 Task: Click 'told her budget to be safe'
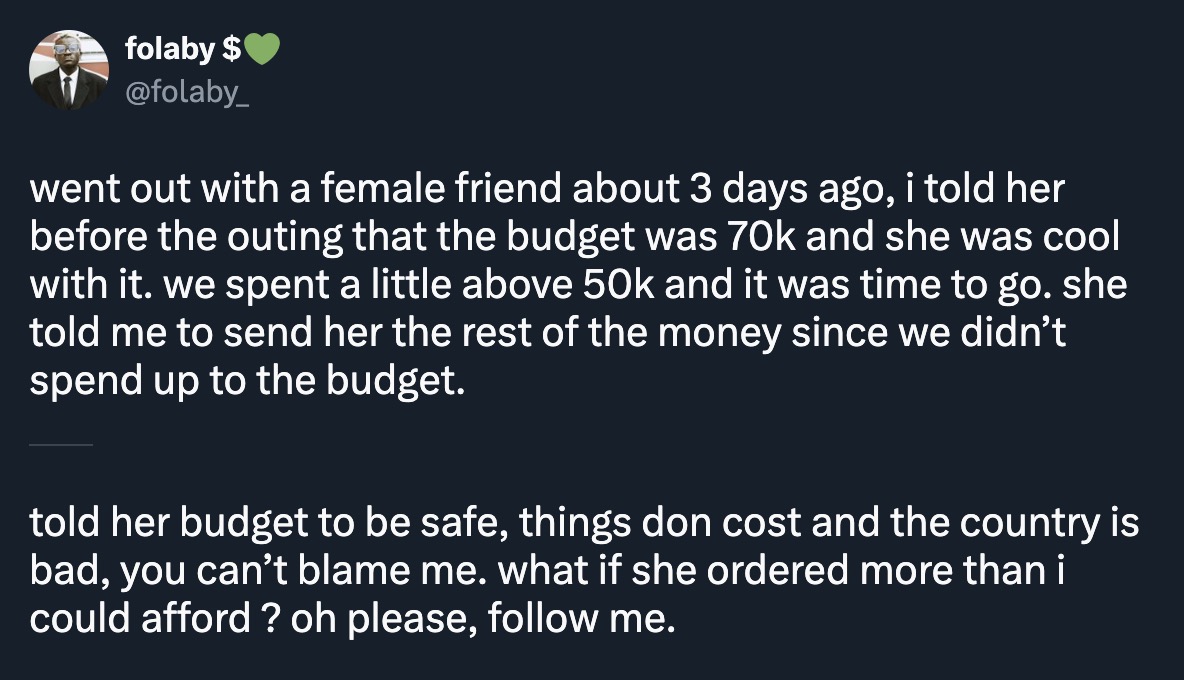[266, 524]
